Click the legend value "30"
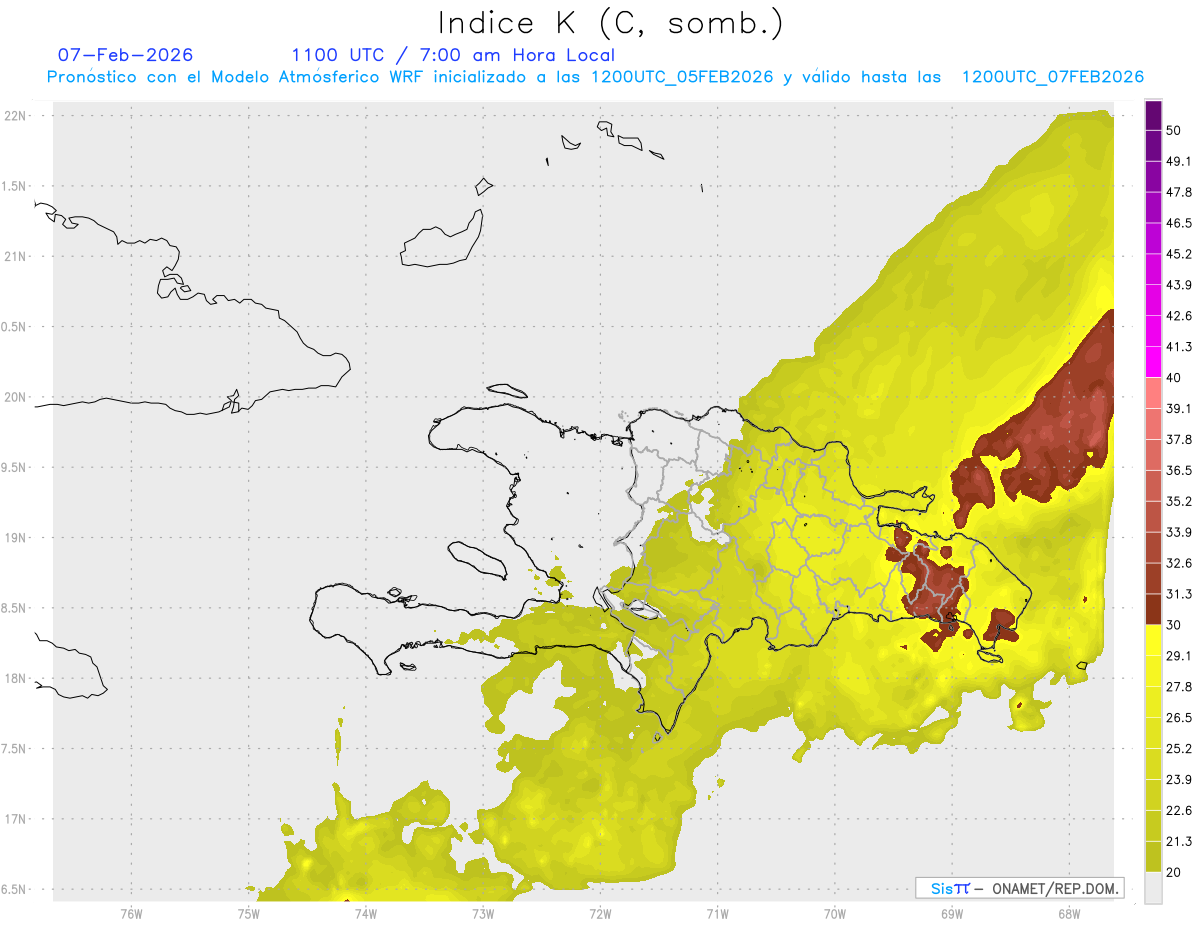 click(x=1173, y=625)
